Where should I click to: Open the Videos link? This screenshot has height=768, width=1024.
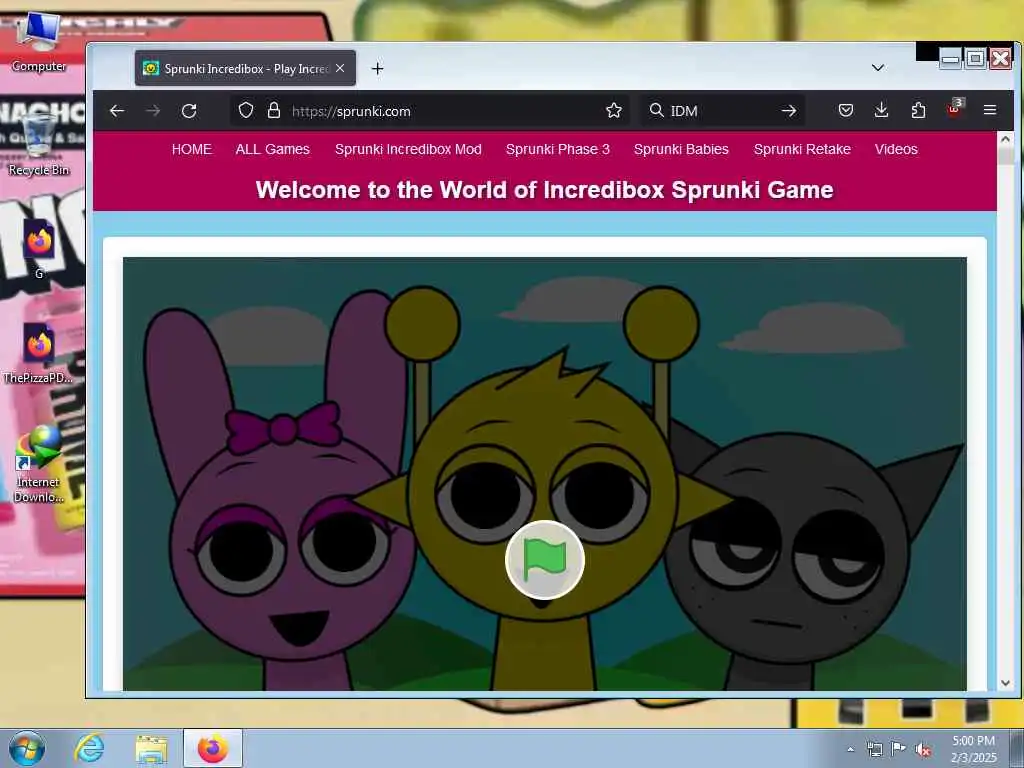point(896,150)
